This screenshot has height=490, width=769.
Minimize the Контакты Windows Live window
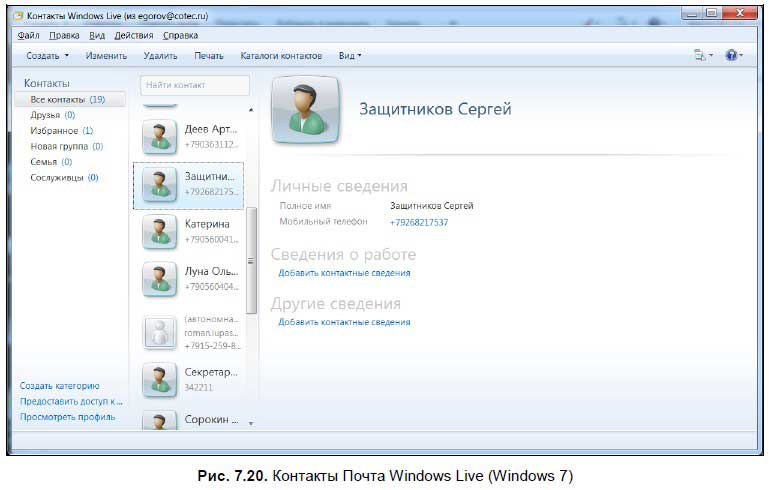pyautogui.click(x=692, y=13)
